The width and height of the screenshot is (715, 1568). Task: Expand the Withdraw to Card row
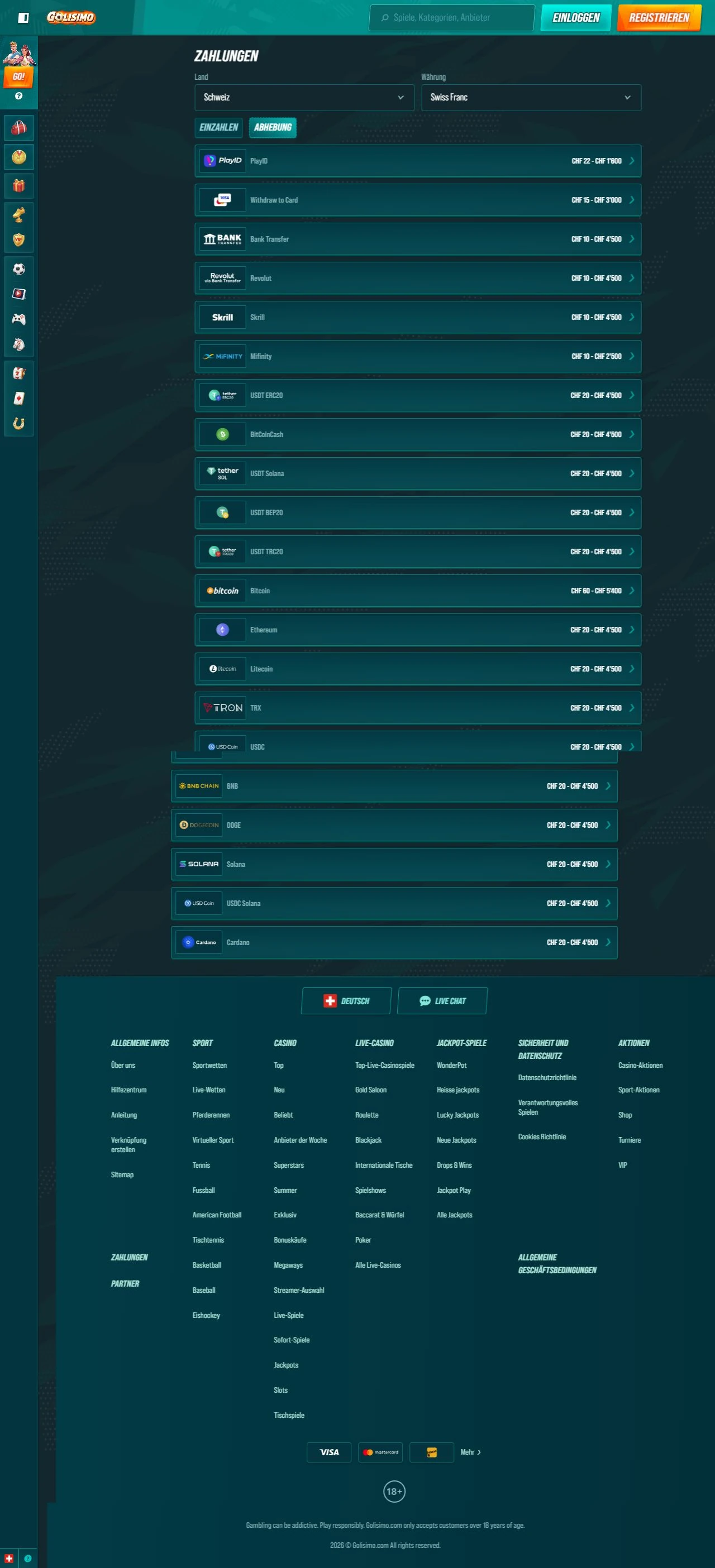tap(418, 200)
